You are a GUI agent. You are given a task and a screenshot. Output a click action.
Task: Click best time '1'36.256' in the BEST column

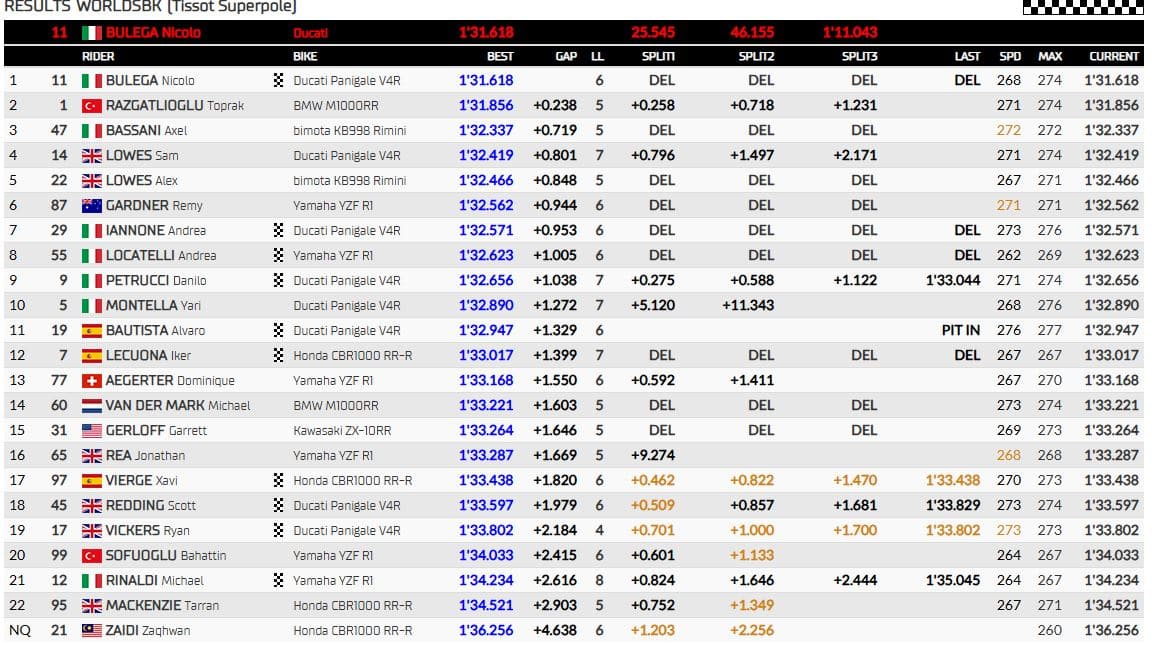[486, 630]
